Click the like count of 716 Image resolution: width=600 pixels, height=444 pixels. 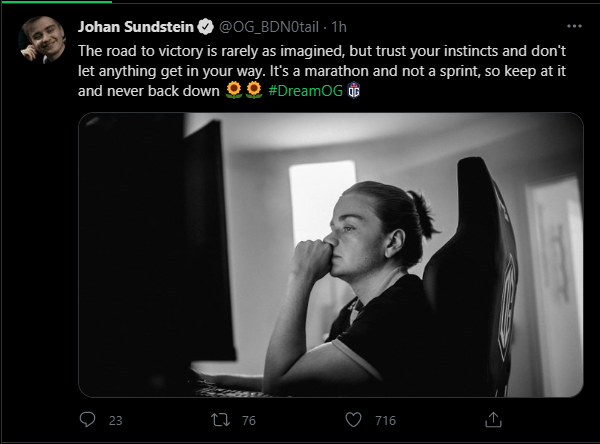click(385, 421)
